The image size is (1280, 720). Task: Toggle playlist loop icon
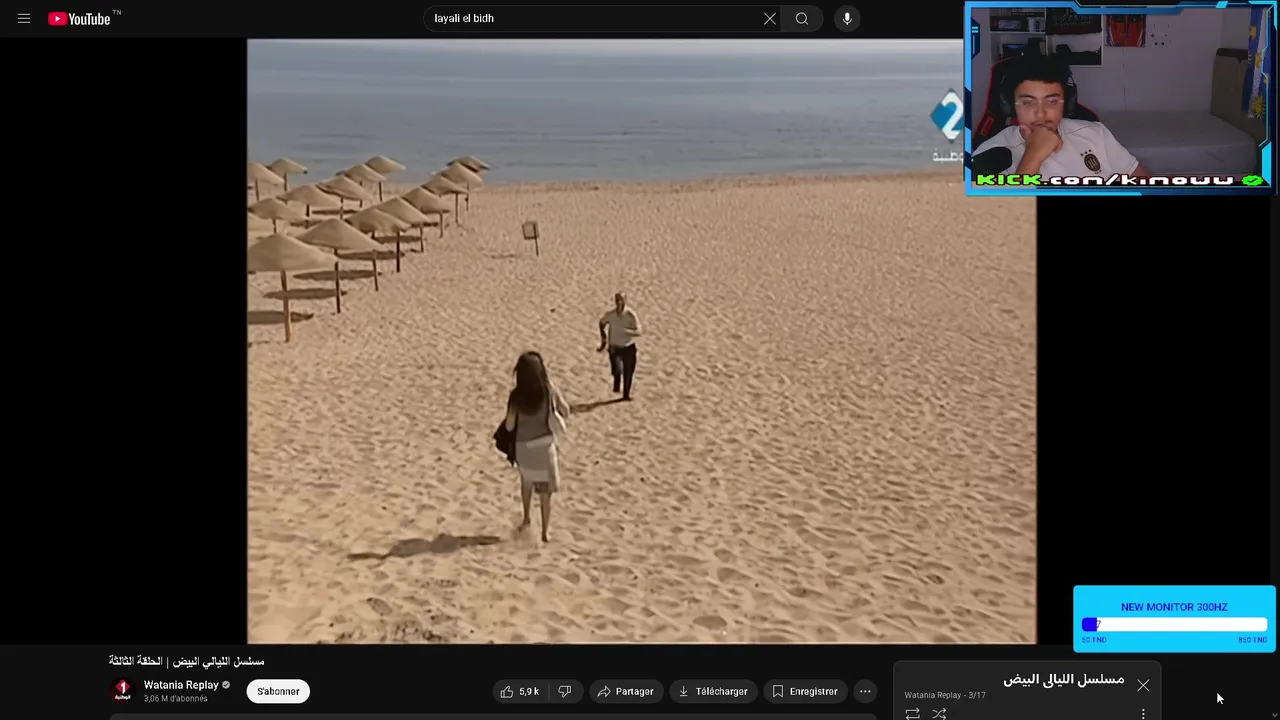[912, 713]
